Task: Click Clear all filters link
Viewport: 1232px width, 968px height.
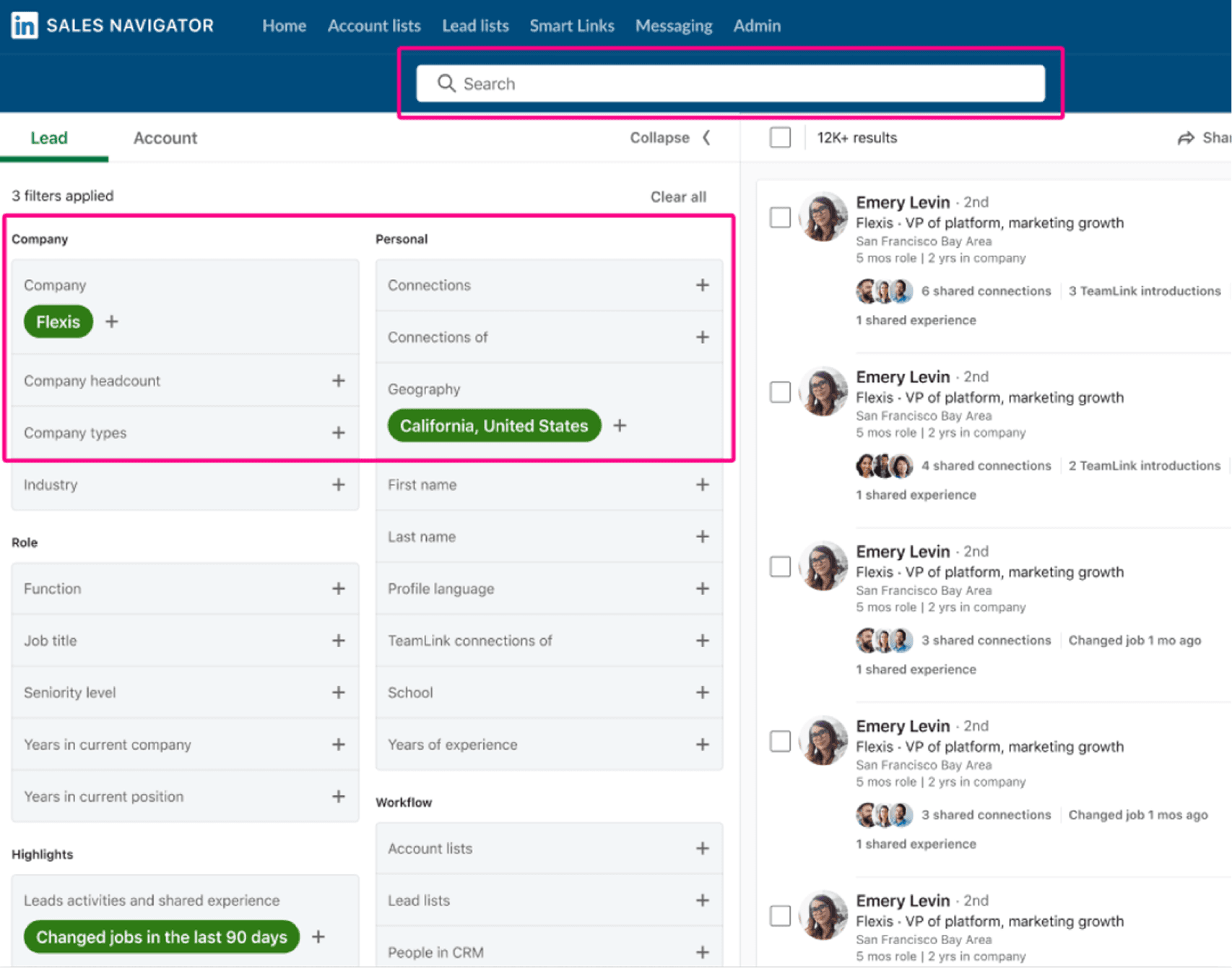Action: (x=678, y=196)
